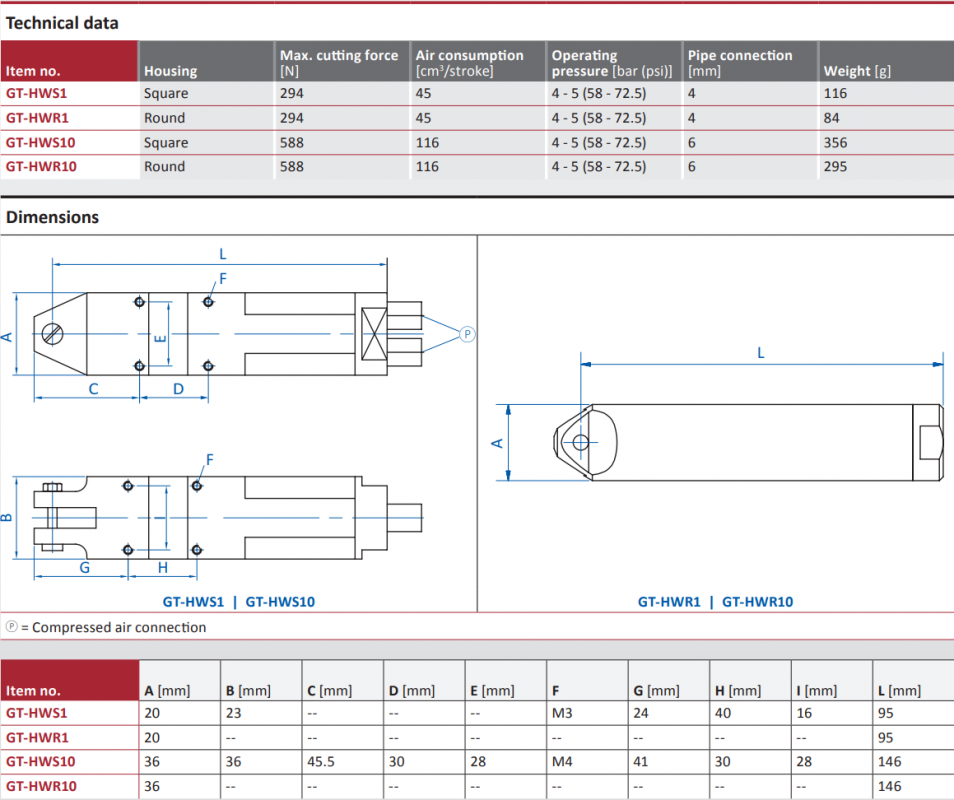Click GT-HWR10 item in dimensions table
The height and width of the screenshot is (800, 954).
pos(41,786)
